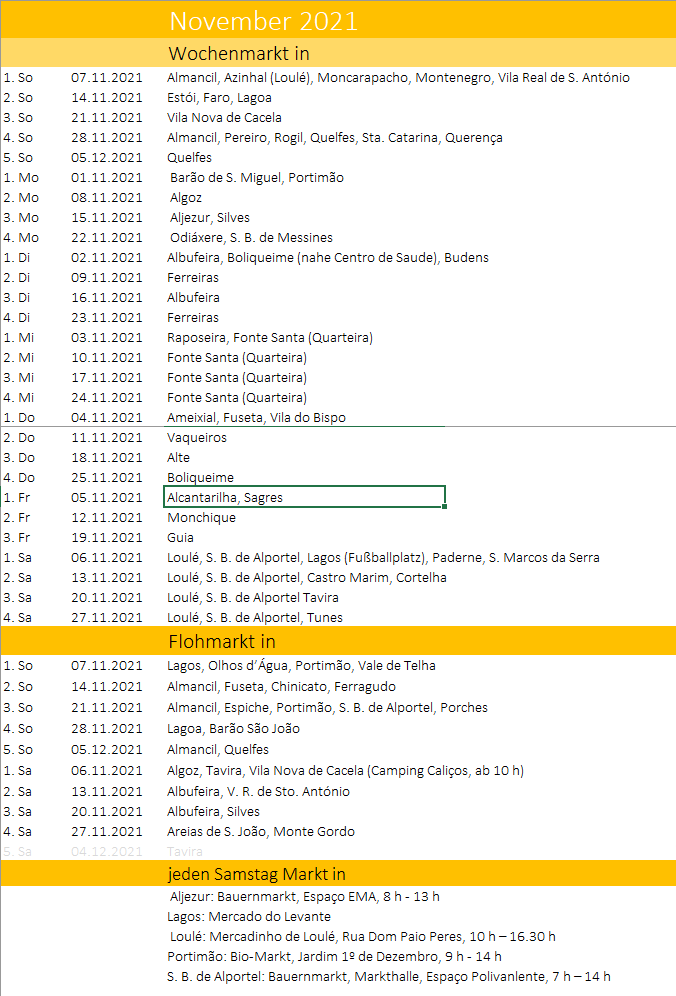Select the weekday label 4. Do
The image size is (676, 996).
coord(20,477)
